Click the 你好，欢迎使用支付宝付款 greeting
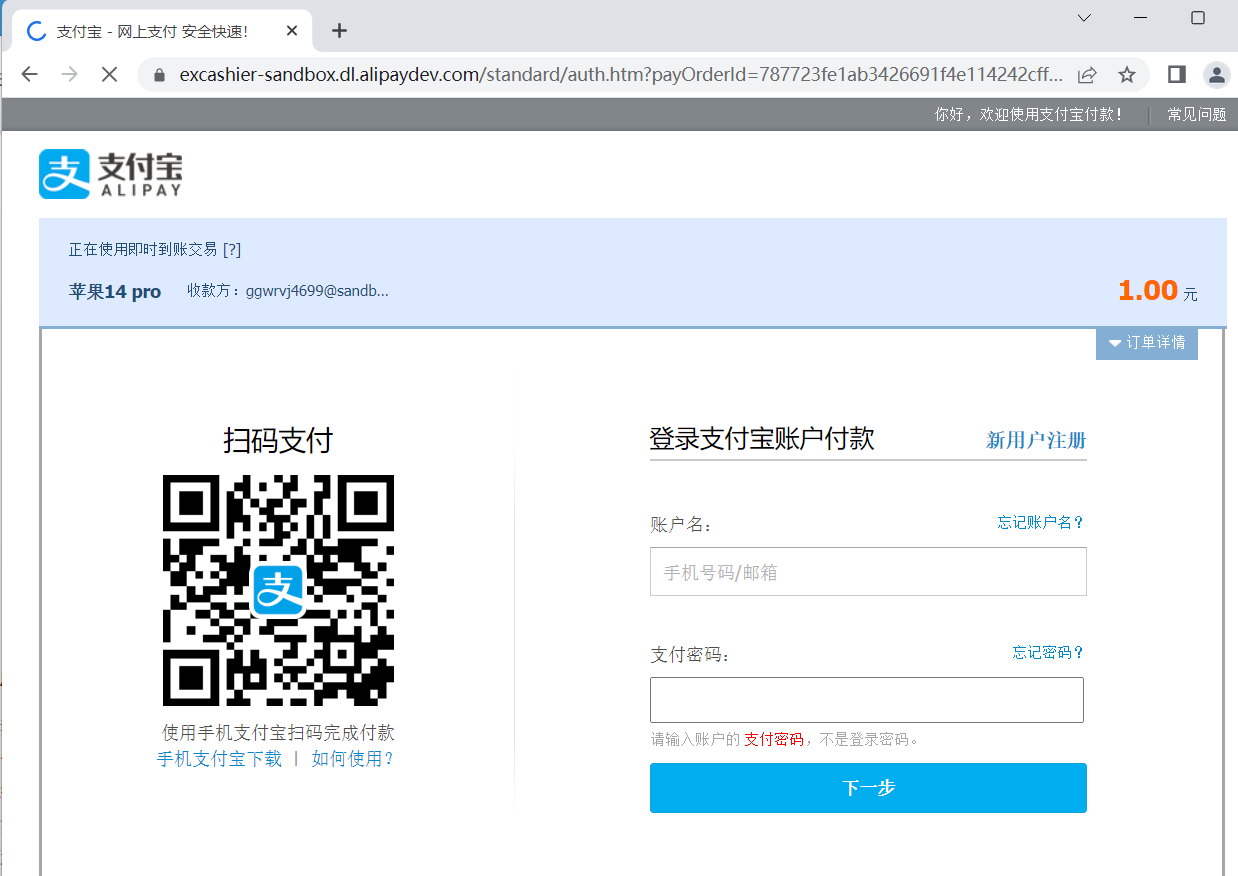1238x876 pixels. coord(1029,115)
